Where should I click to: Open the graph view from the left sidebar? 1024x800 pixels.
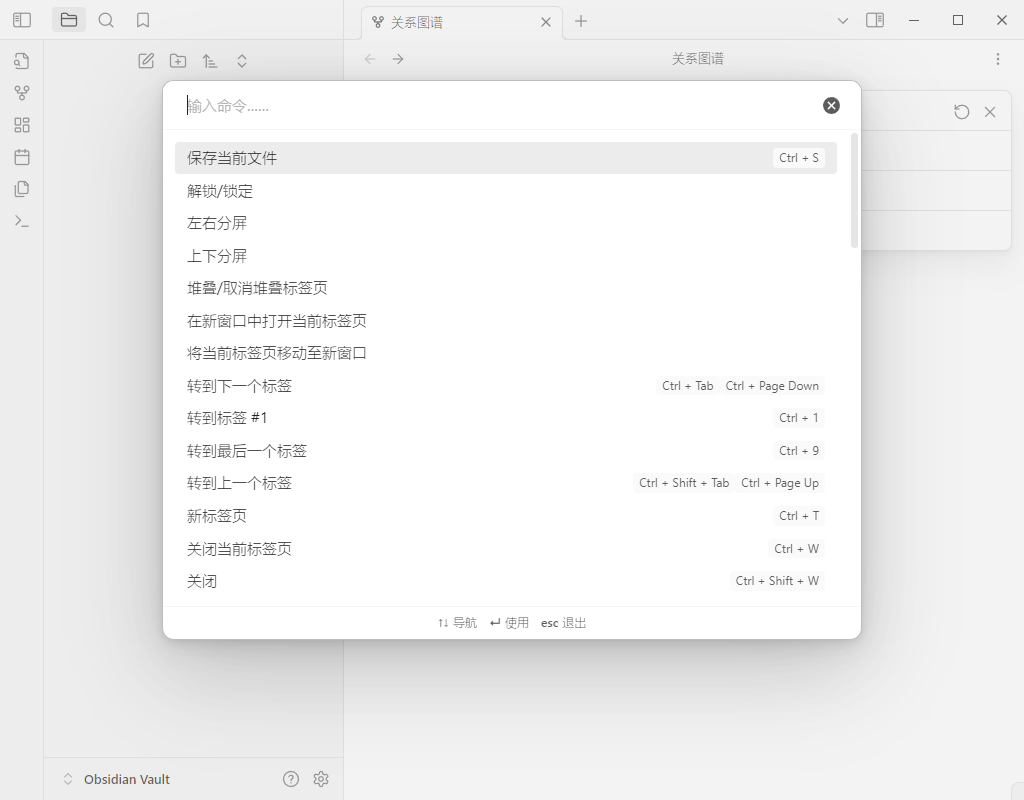point(22,93)
